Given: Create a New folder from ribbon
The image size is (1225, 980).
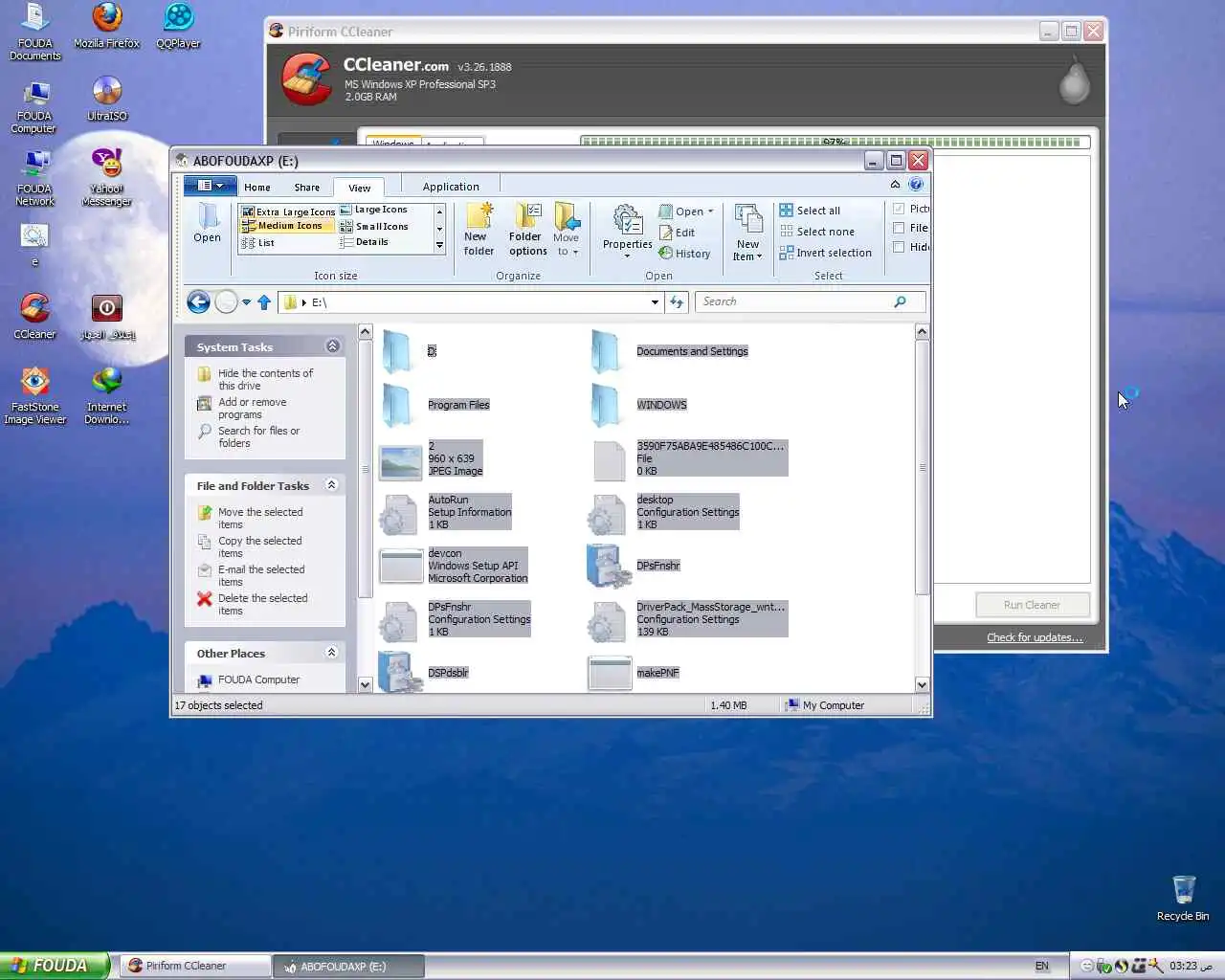Looking at the screenshot, I should pos(479,230).
